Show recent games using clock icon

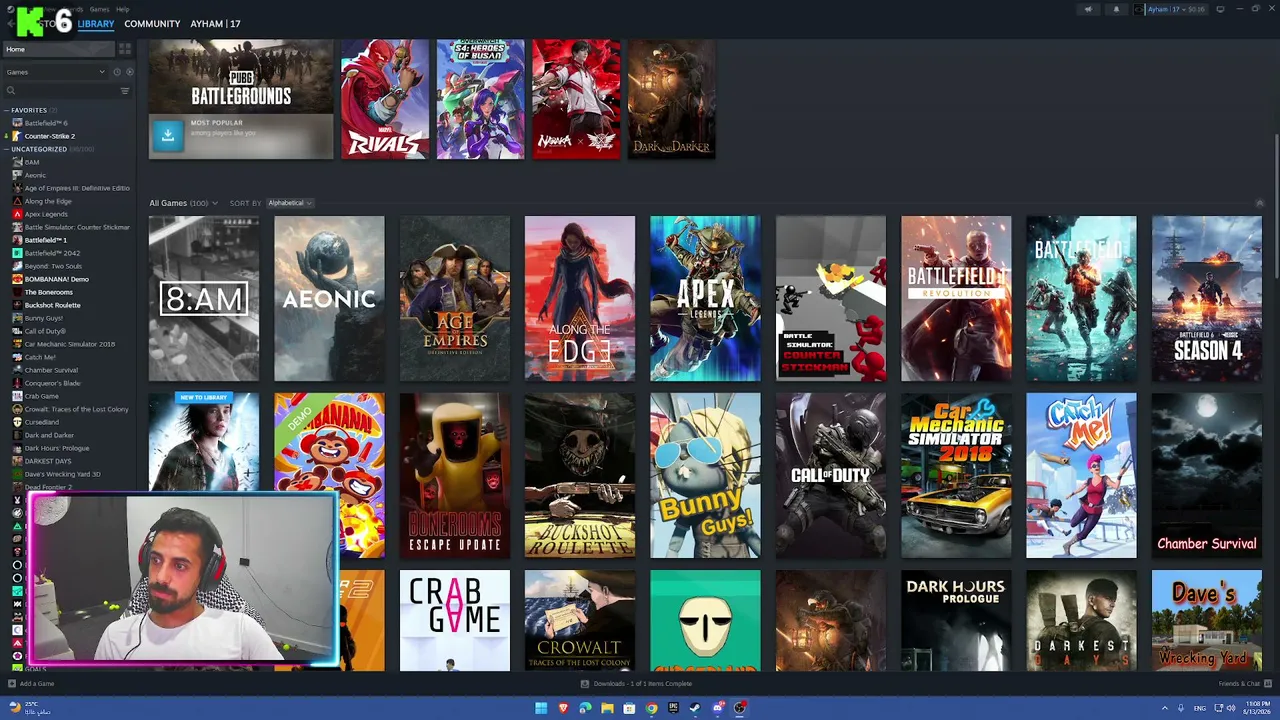click(117, 72)
